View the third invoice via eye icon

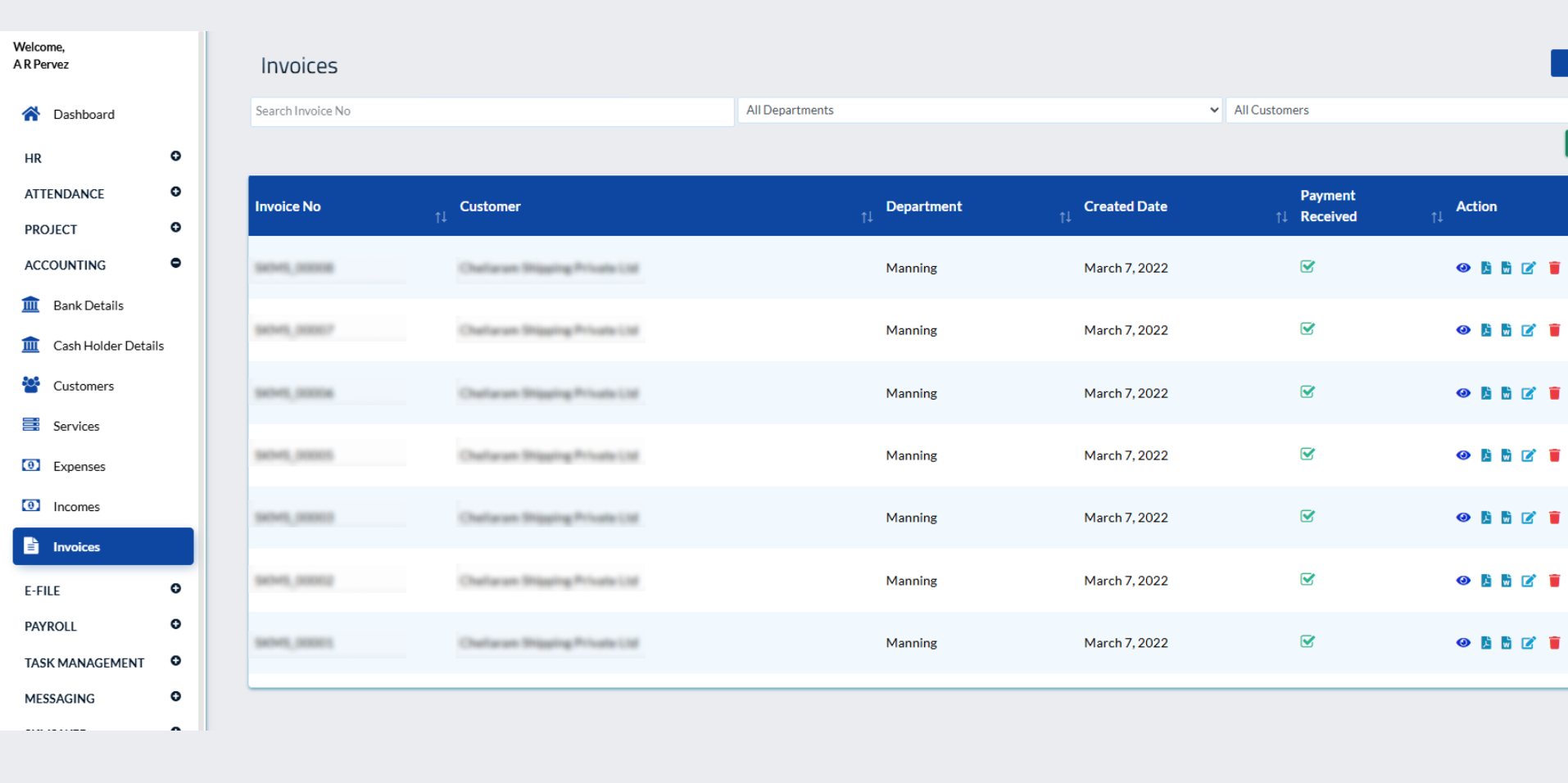click(x=1463, y=393)
